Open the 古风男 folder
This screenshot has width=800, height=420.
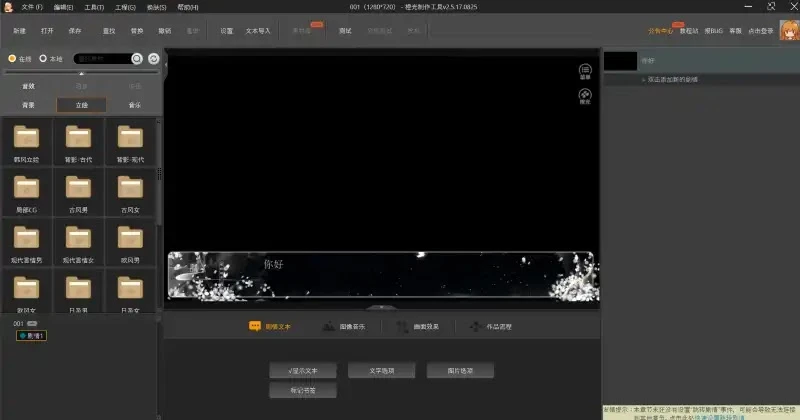79,193
